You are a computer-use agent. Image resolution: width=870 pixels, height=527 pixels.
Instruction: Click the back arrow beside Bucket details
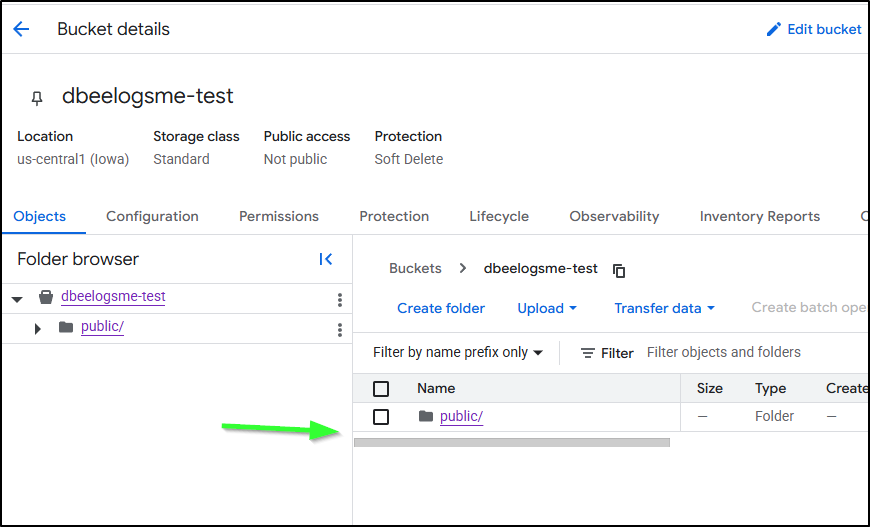point(21,29)
